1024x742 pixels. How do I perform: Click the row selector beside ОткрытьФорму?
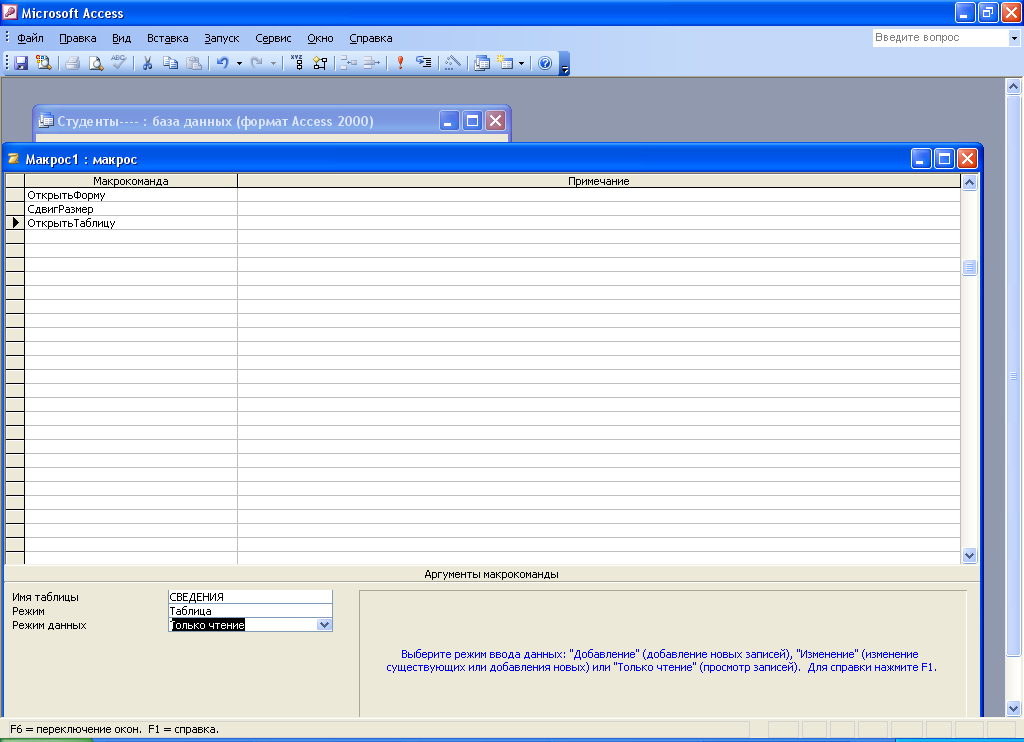click(x=15, y=195)
